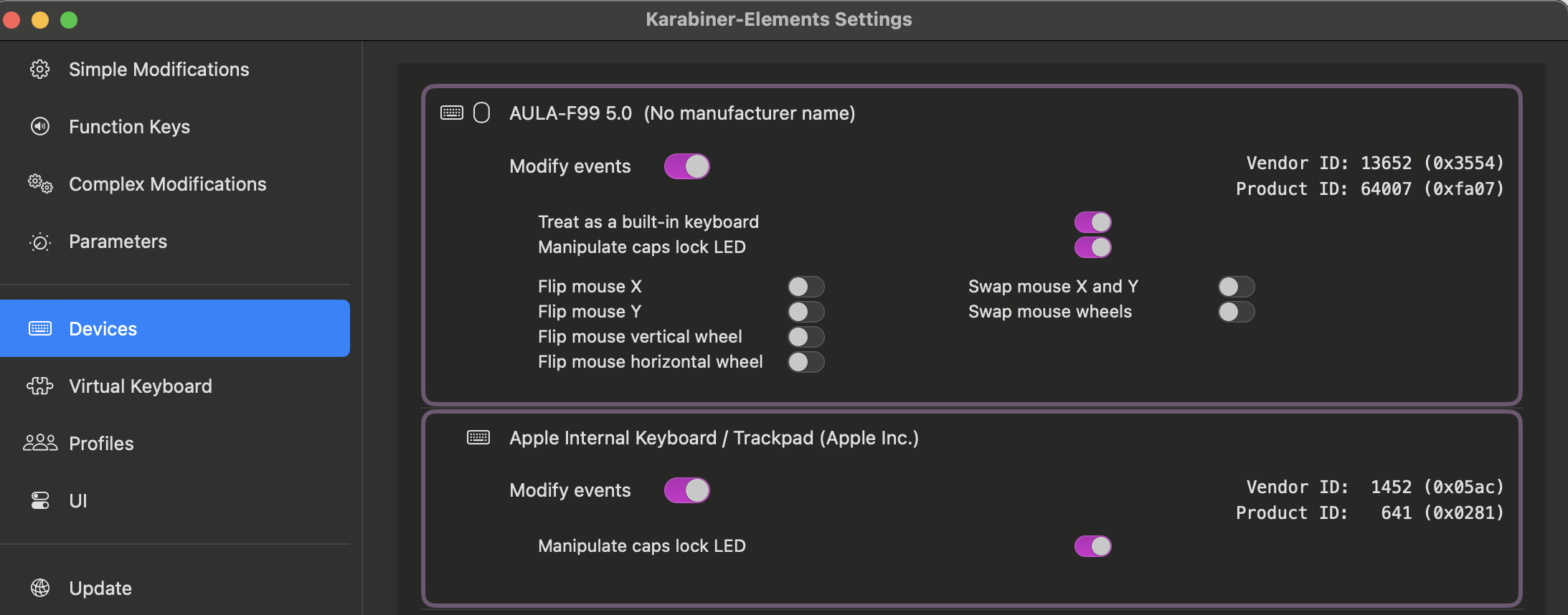Screen dimensions: 1568x615
Task: Turn off Treat as a built-in keyboard
Action: [x=1093, y=222]
